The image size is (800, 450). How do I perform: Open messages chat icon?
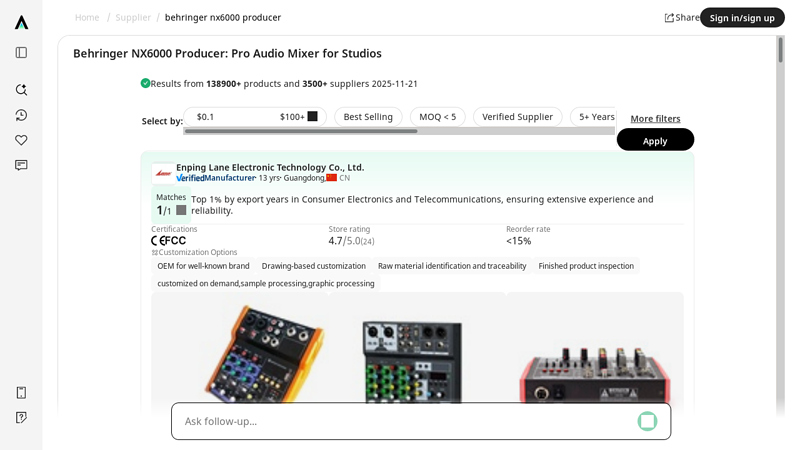pos(21,165)
